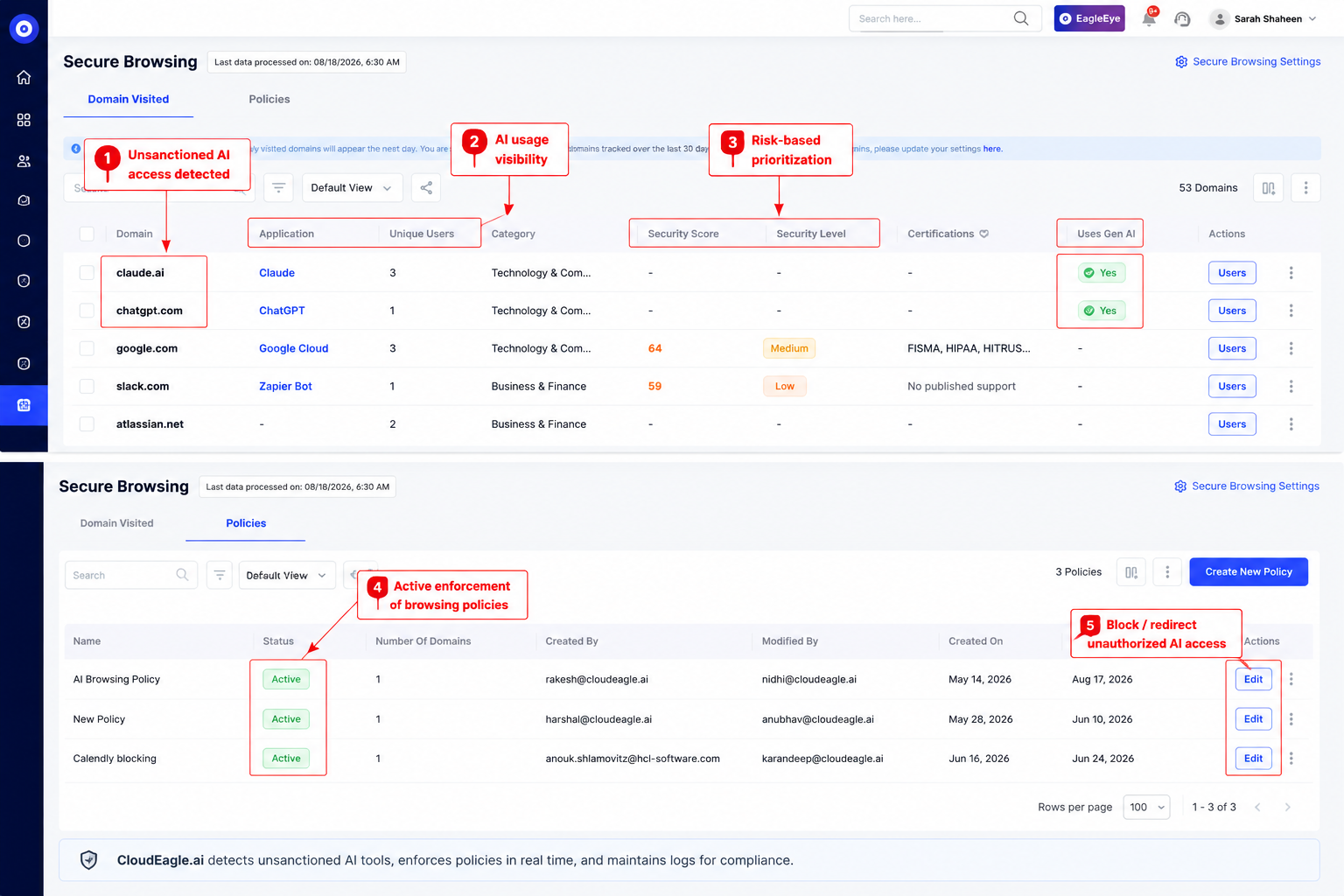The image size is (1344, 896).
Task: Check the chatgpt.com row checkbox
Action: click(x=87, y=311)
